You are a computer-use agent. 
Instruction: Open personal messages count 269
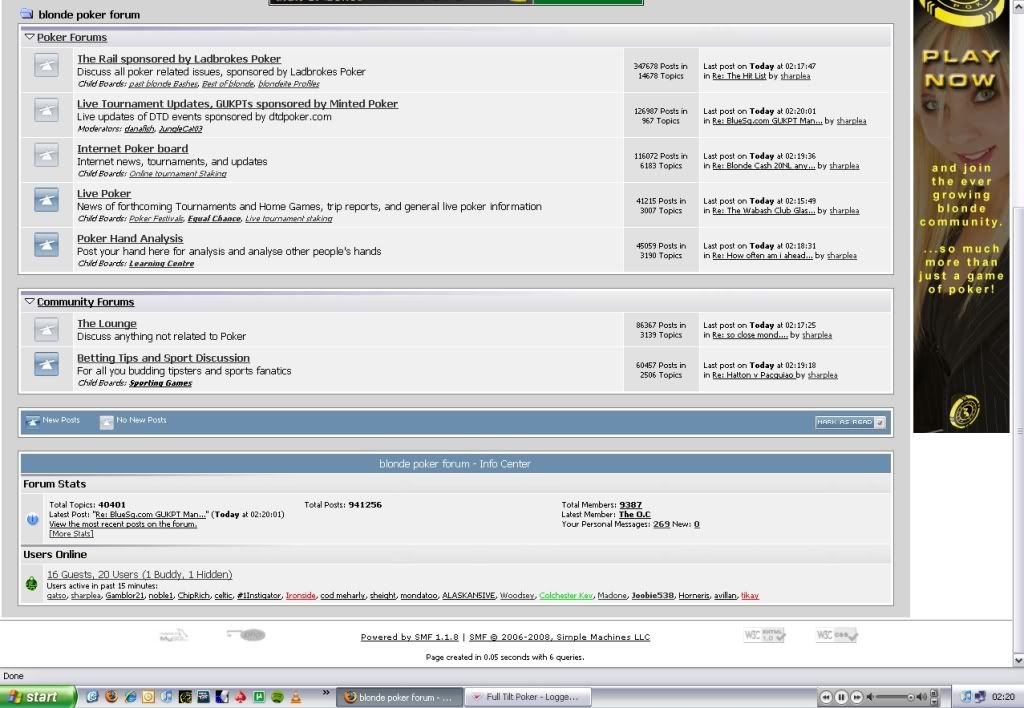[661, 524]
